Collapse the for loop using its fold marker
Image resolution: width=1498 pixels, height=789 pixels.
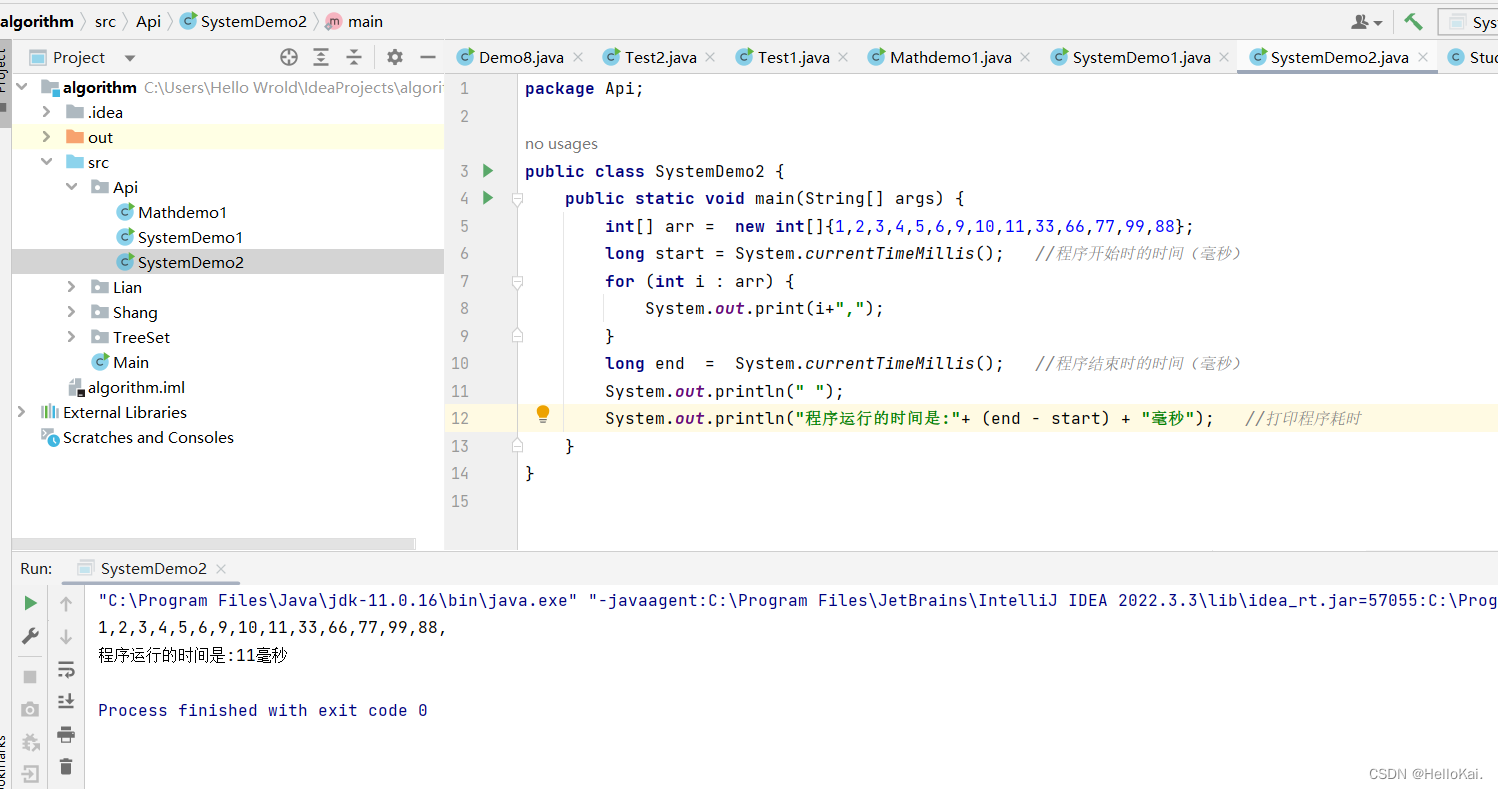click(x=517, y=282)
